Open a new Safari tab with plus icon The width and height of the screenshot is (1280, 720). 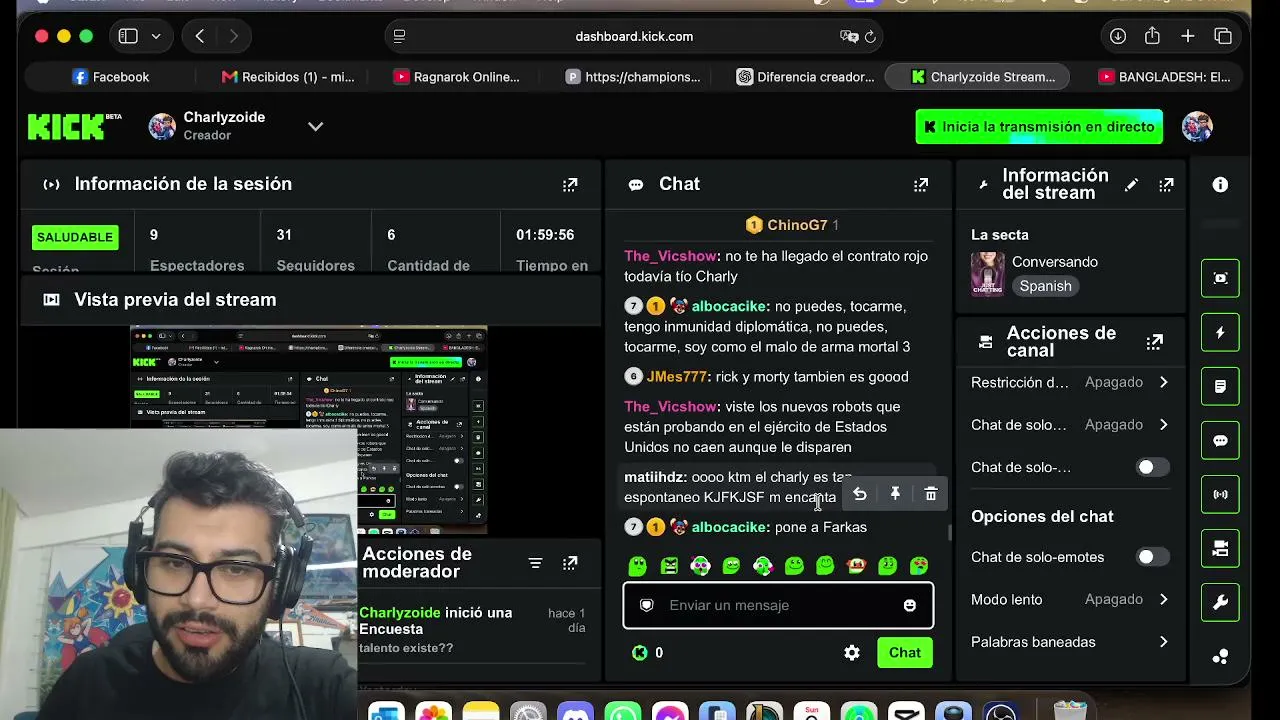click(x=1187, y=36)
